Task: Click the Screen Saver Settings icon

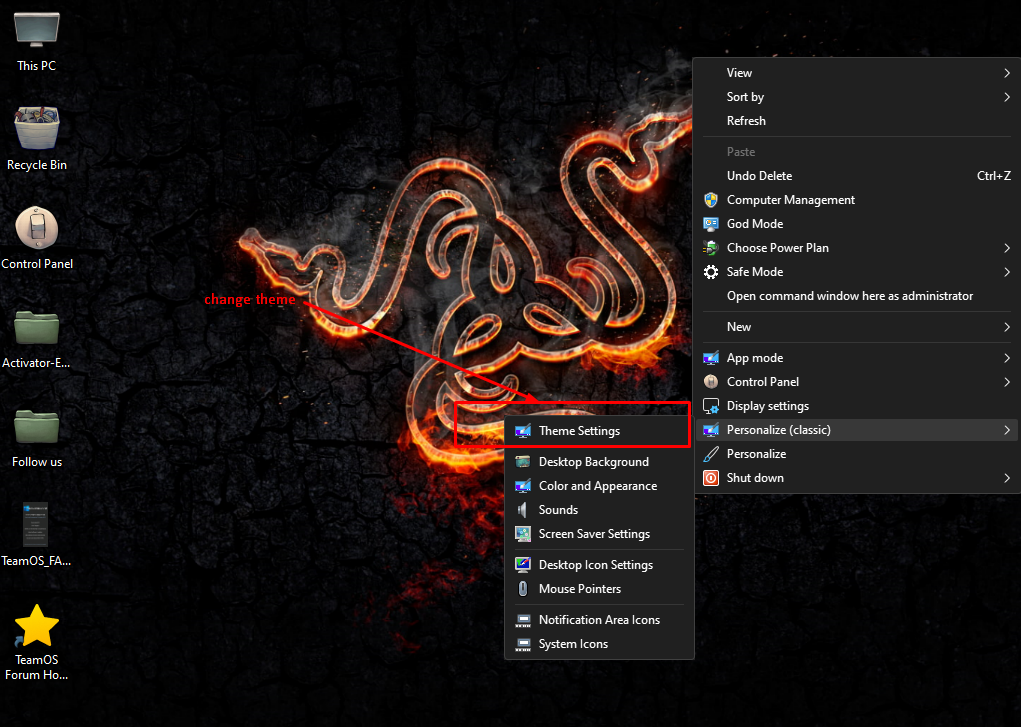Action: click(523, 534)
